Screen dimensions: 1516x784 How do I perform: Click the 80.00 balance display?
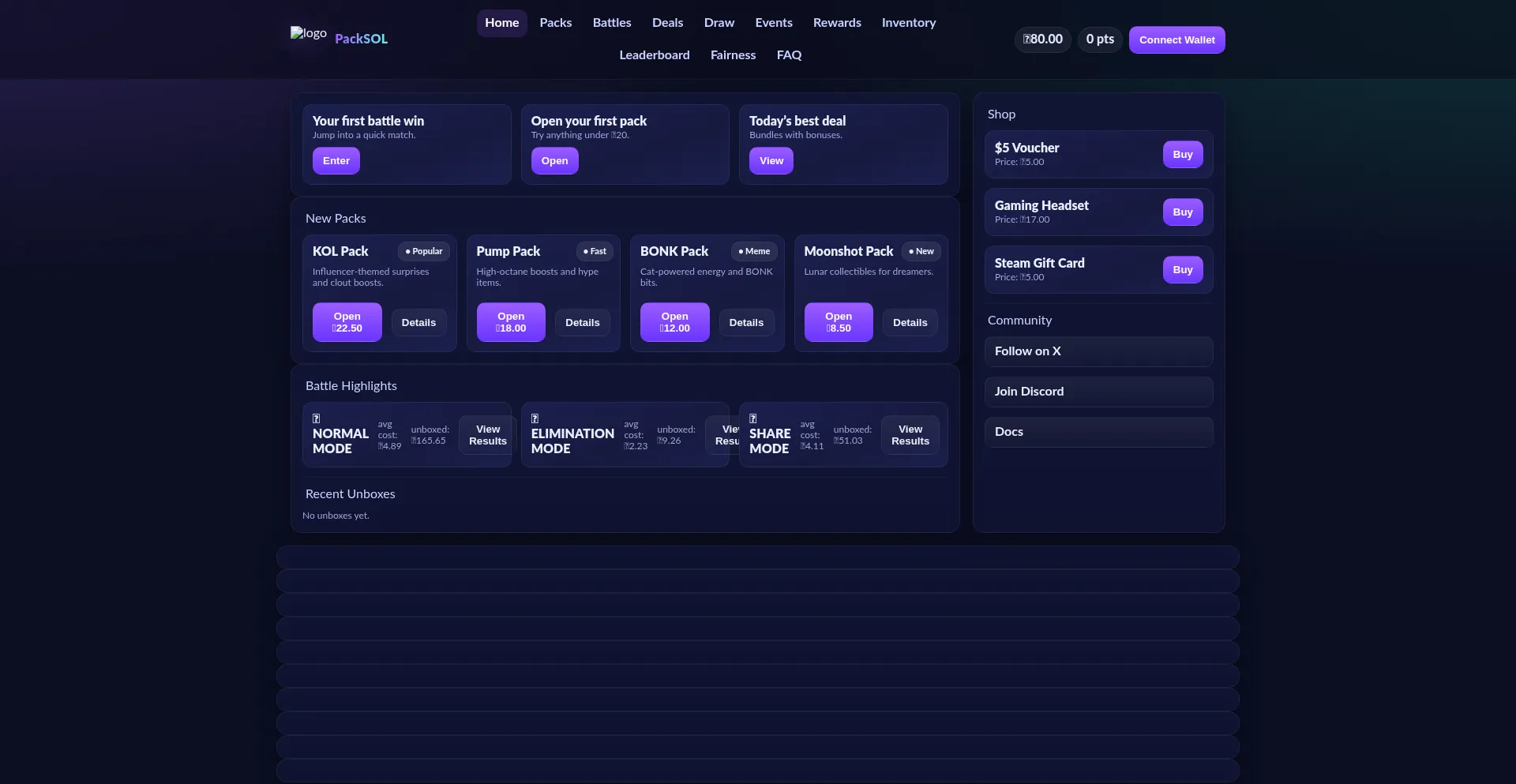click(x=1042, y=39)
